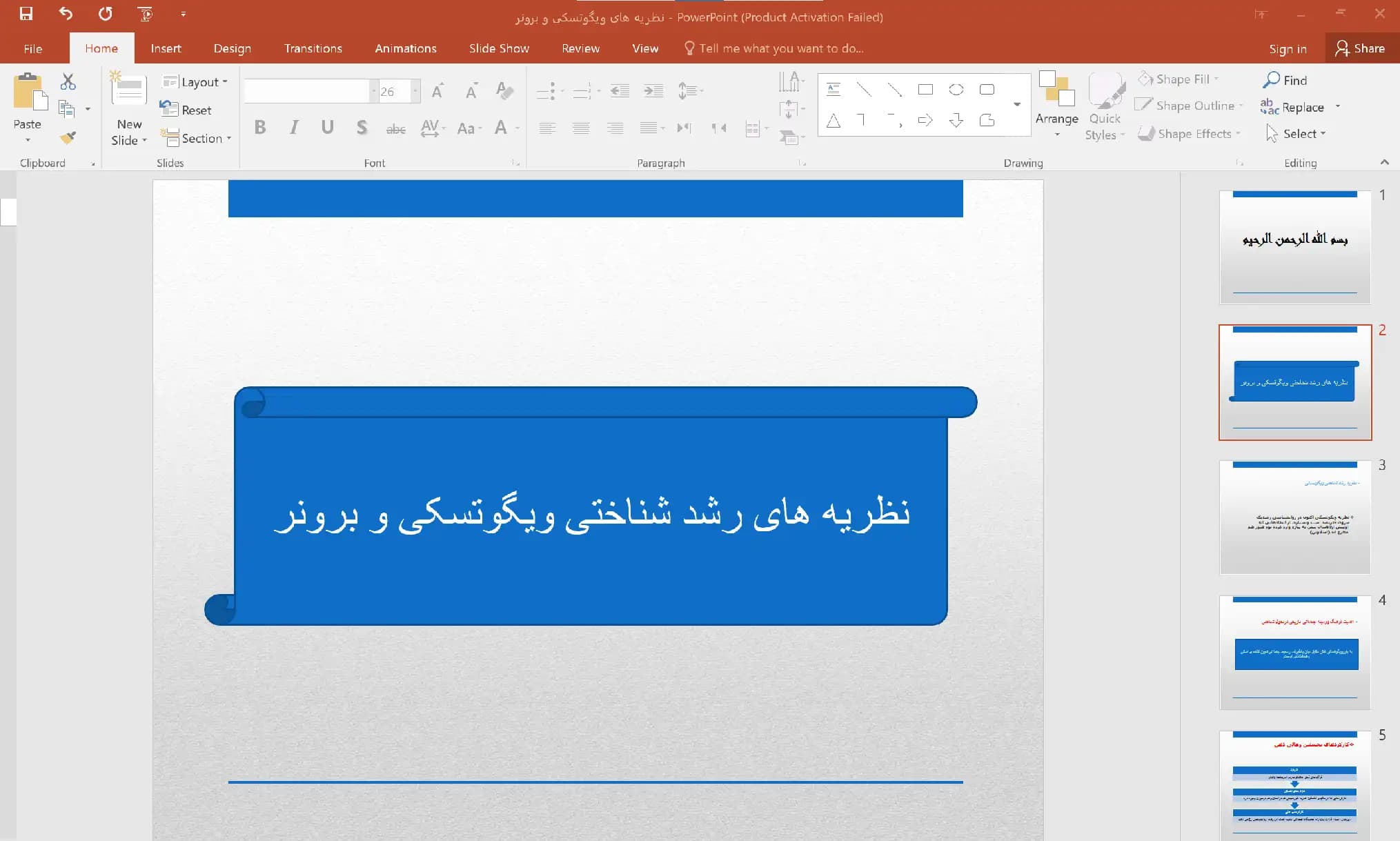Open Shape Outline color control
Screen dimensions: 1400x841
point(1188,106)
